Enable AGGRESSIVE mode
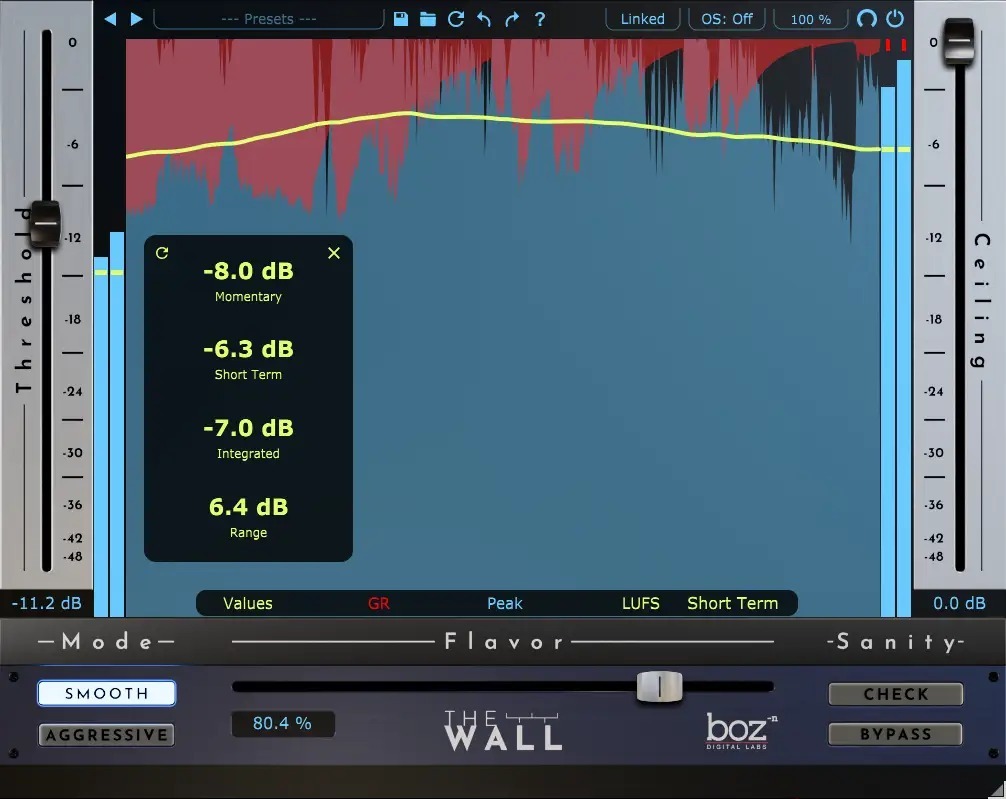The width and height of the screenshot is (1006, 799). coord(106,734)
